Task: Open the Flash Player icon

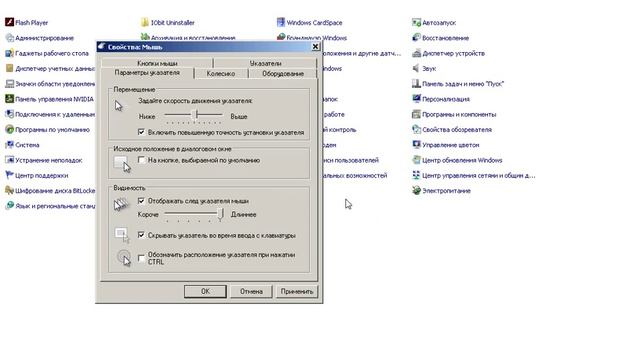Action: 9,22
